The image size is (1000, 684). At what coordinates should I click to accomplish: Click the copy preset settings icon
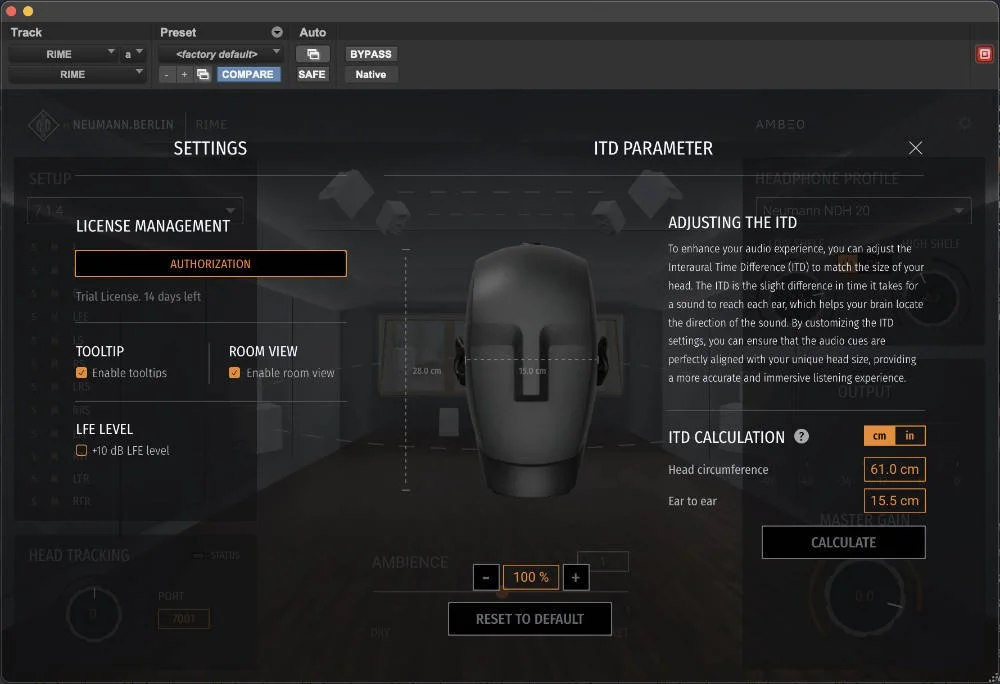click(203, 75)
